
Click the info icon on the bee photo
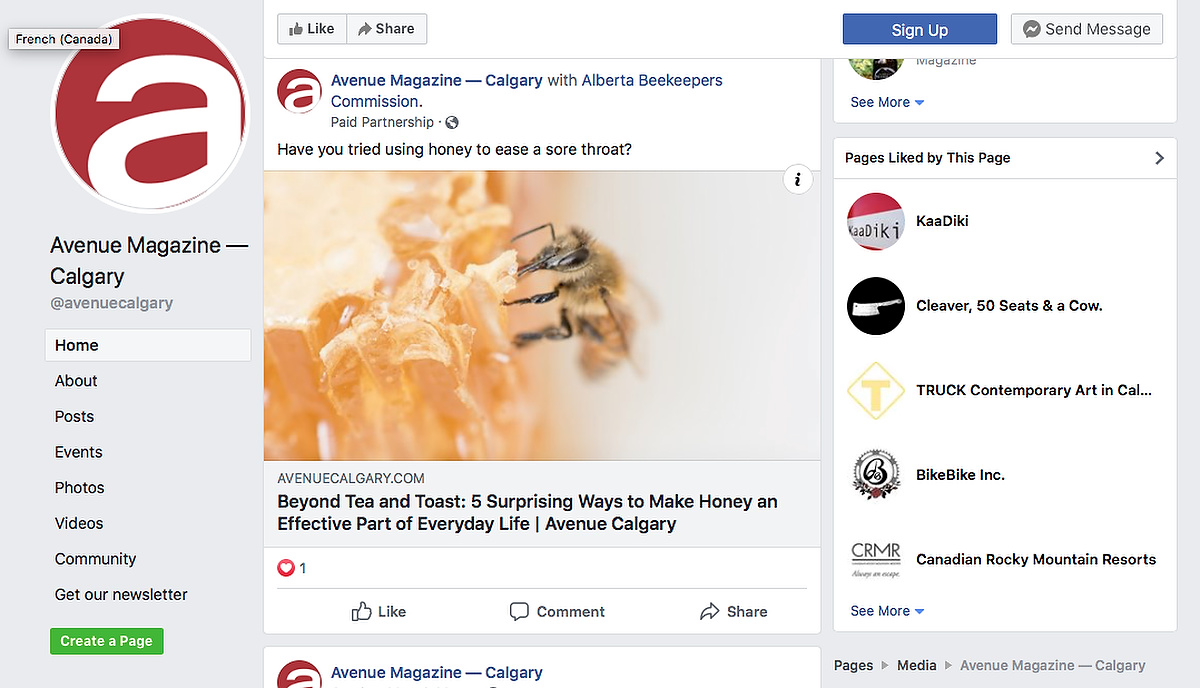click(797, 180)
